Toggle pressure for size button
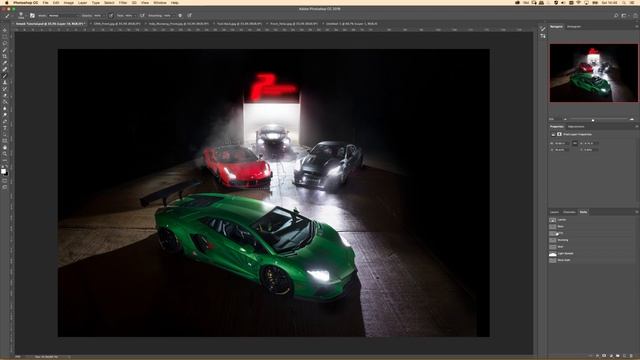Screen dimensions: 640x360 (189, 16)
